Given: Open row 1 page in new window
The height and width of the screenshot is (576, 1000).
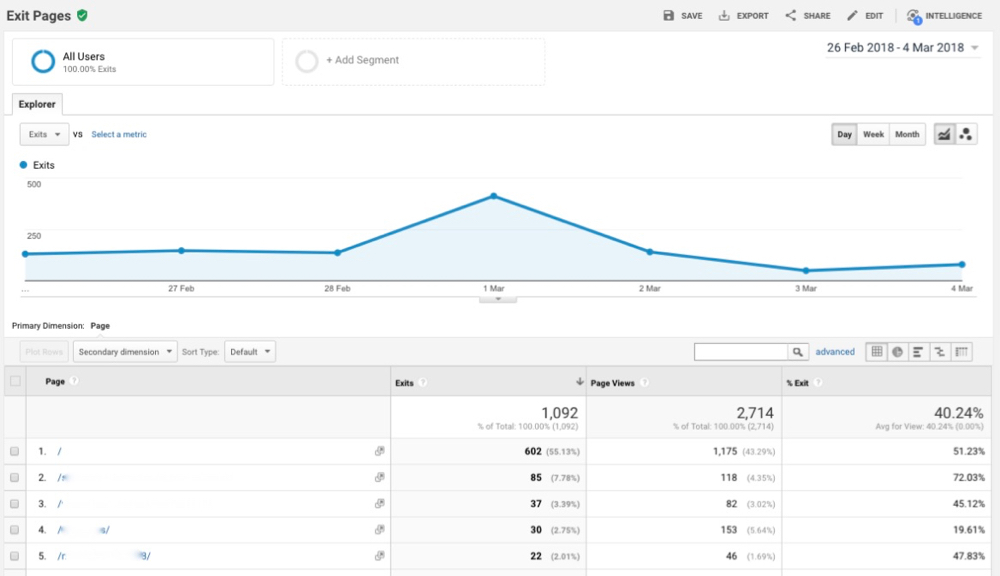Looking at the screenshot, I should [x=379, y=452].
